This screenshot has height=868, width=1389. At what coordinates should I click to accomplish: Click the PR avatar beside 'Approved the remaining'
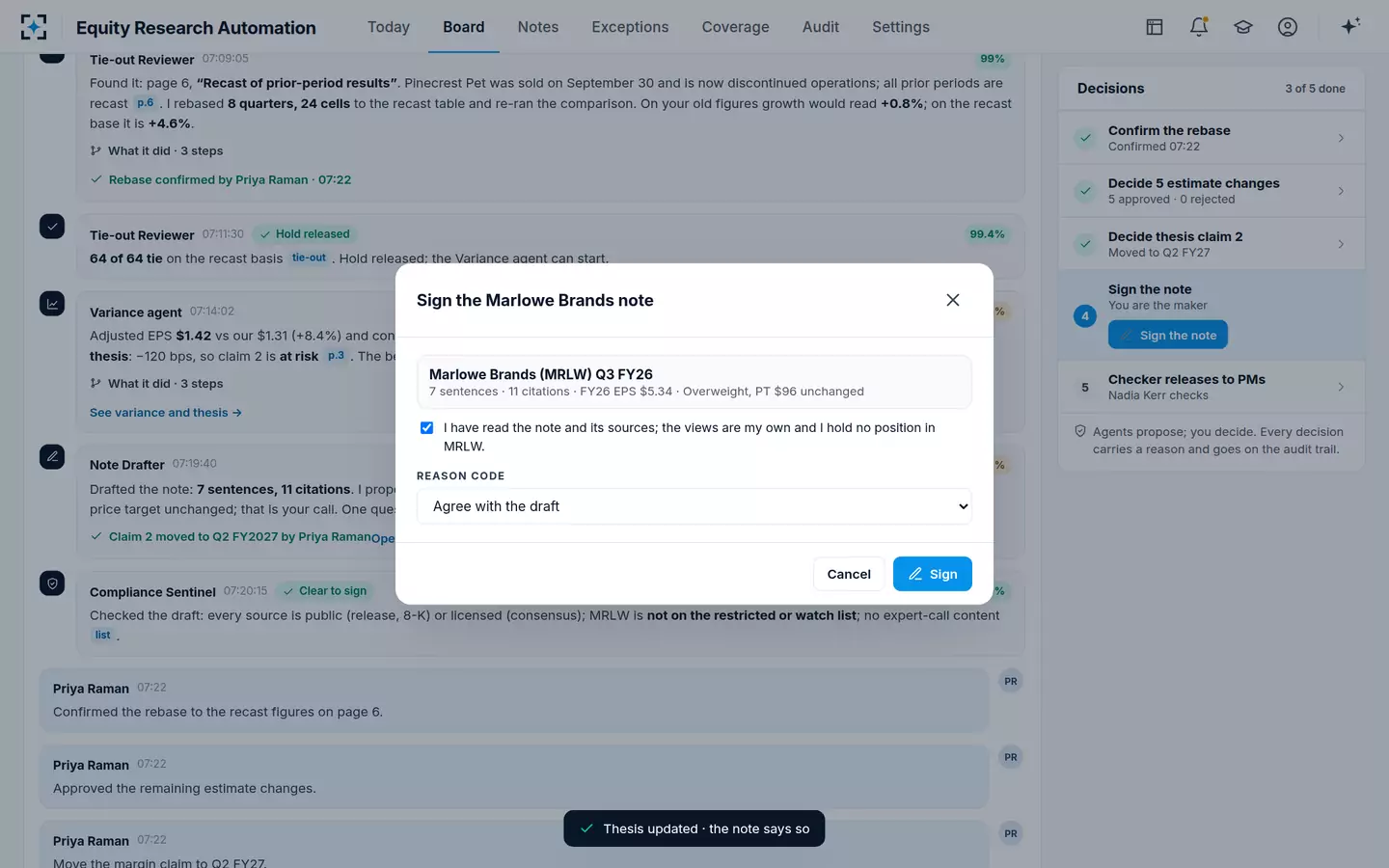click(1011, 757)
